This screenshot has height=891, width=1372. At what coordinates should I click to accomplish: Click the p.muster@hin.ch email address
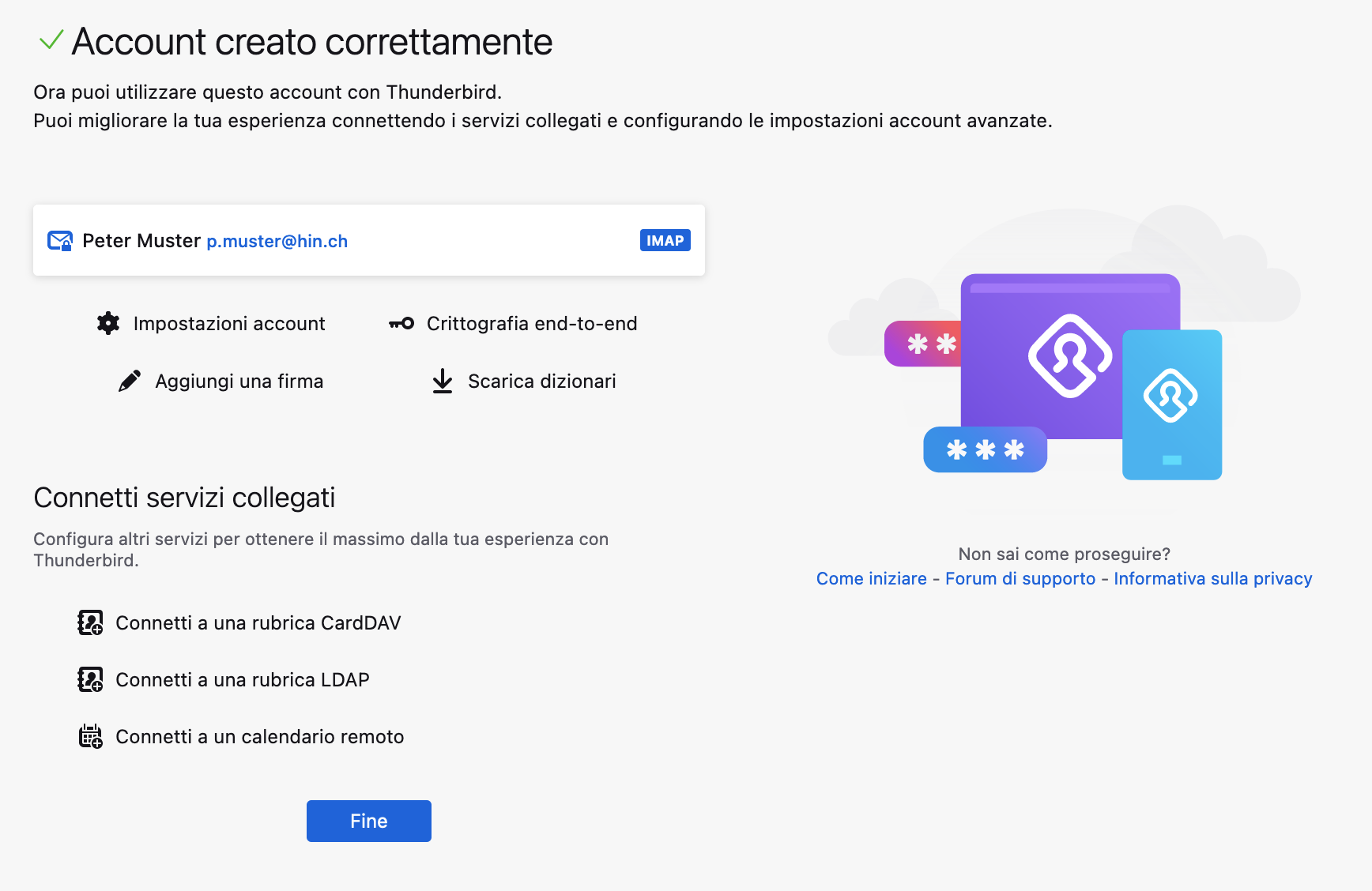[x=277, y=241]
